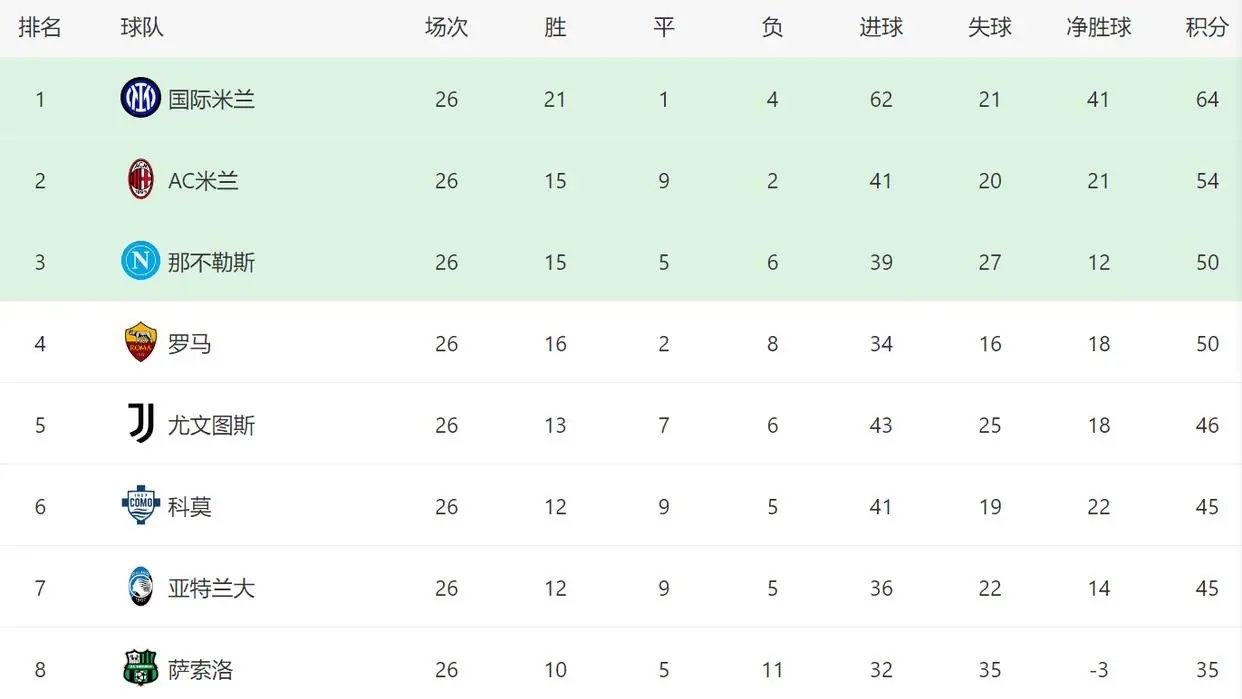Screen dimensions: 1242x699
Task: Click the Inter Milan club logo
Action: (140, 98)
